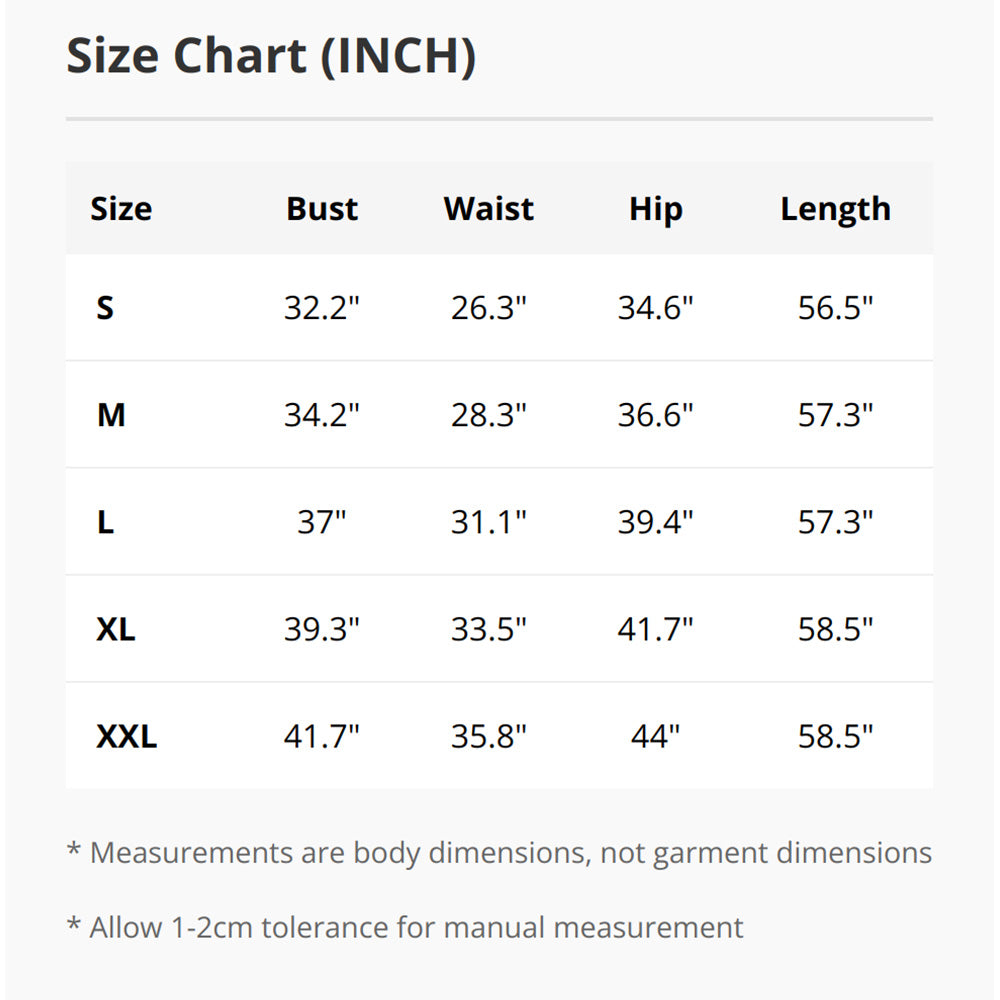Click the 35.8" waist value for XXL
The image size is (1000, 1000).
click(488, 738)
